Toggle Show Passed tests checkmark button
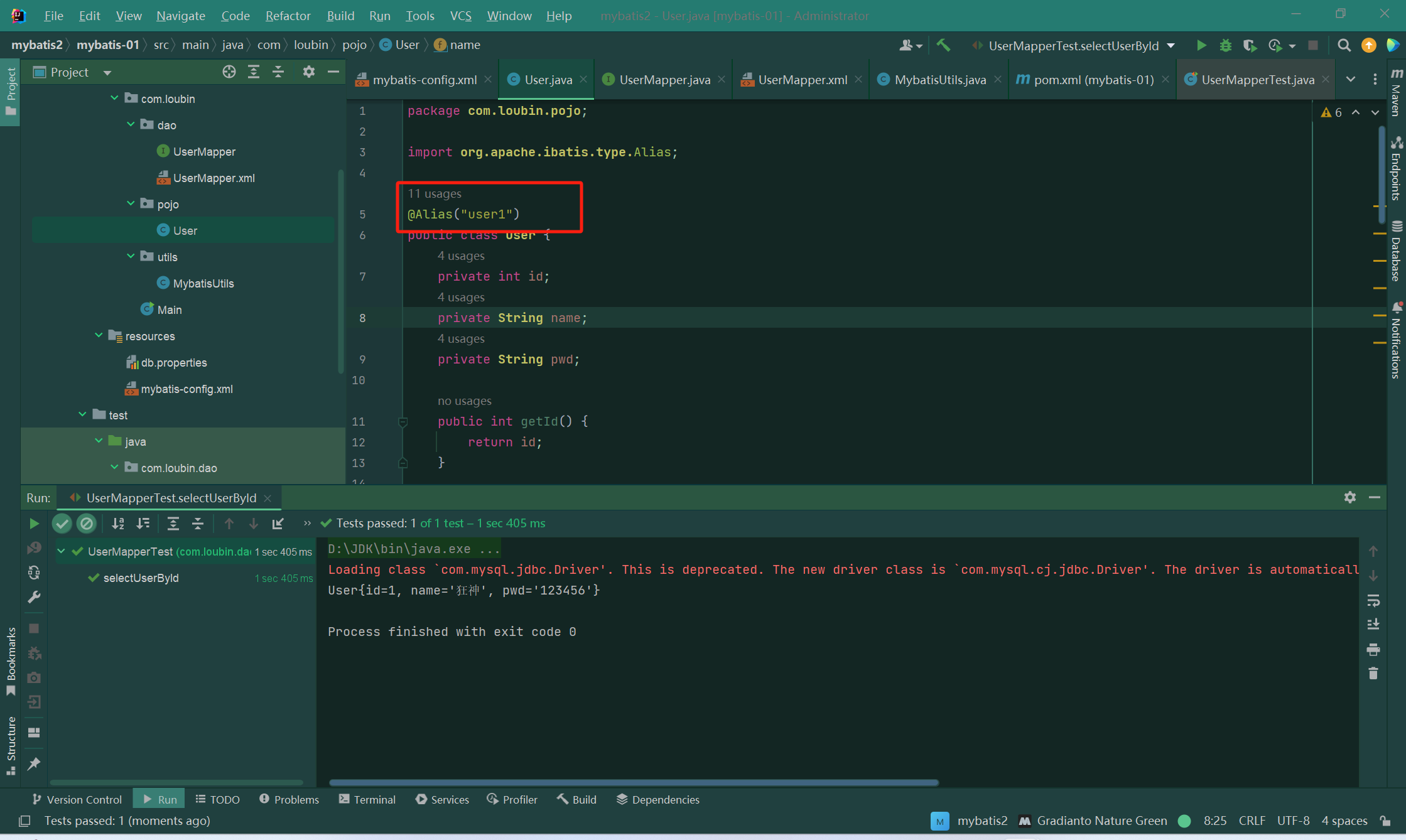Screen dimensions: 1406x840 click(x=62, y=524)
